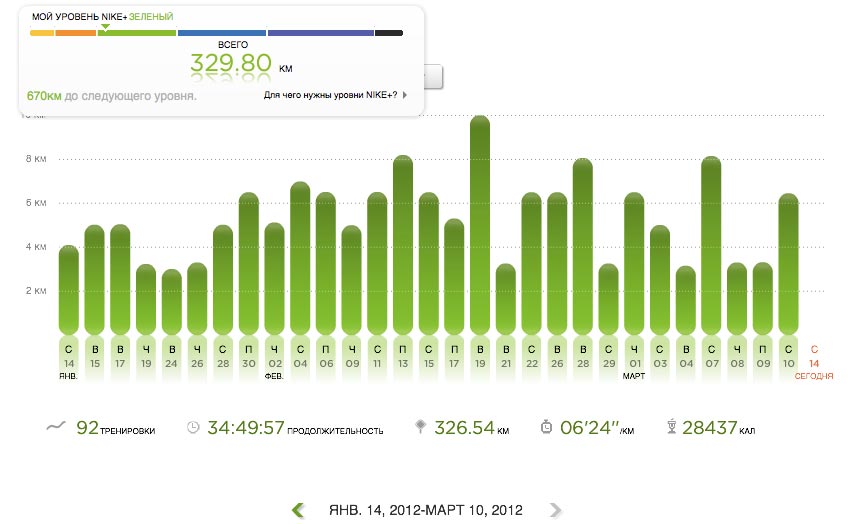The width and height of the screenshot is (851, 524).
Task: Click the distance pin icon beside 326.54
Action: (420, 427)
